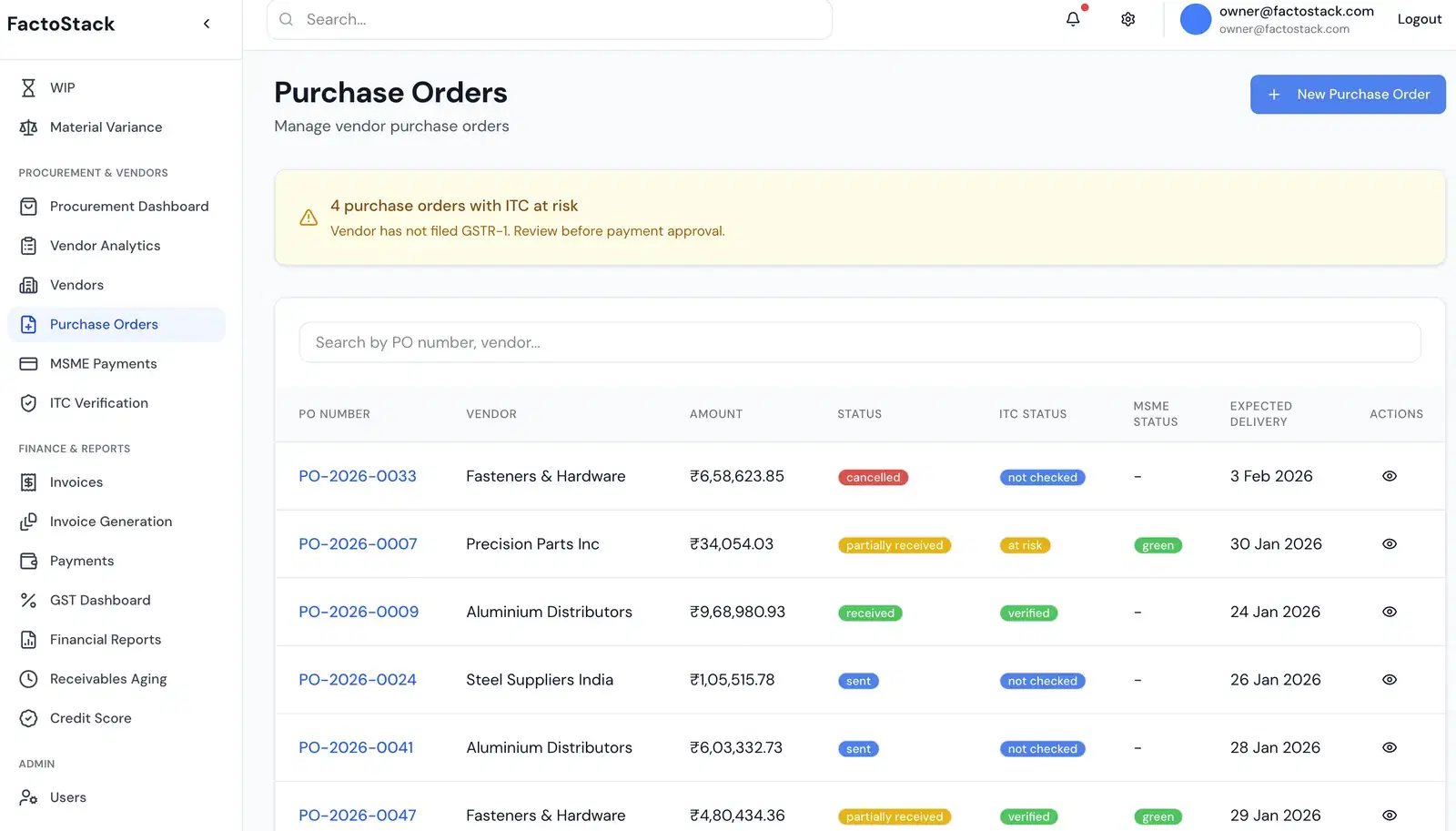Open purchase order link PO-2026-0007

[358, 544]
